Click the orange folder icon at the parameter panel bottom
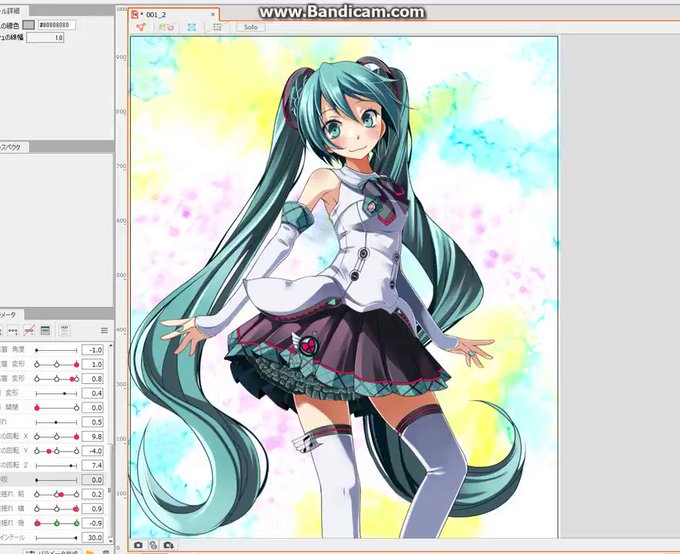 90,552
